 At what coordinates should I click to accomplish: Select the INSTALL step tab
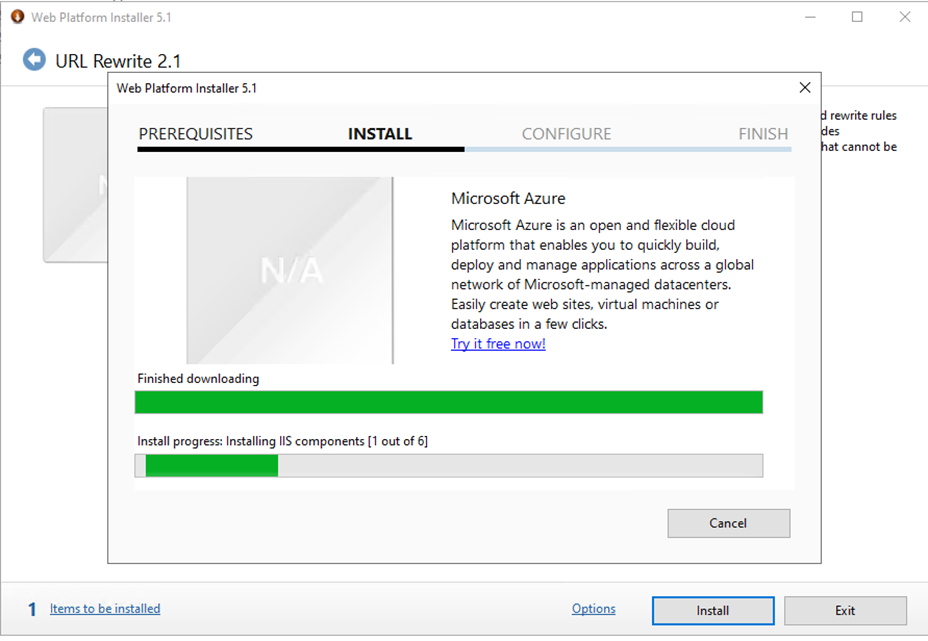(380, 134)
